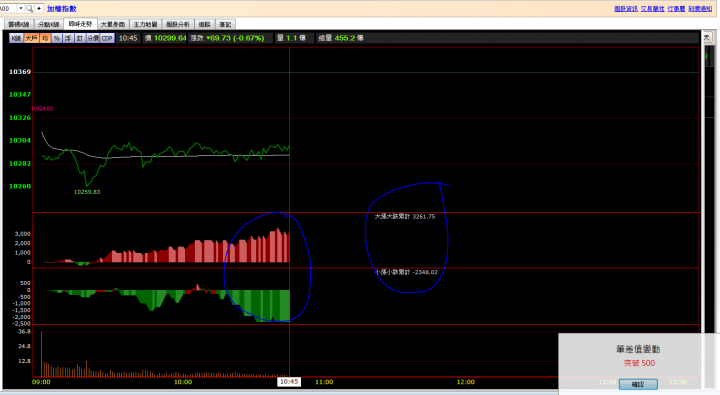Image resolution: width=720 pixels, height=395 pixels.
Task: Open the stock code dropdown arrow
Action: click(x=21, y=8)
